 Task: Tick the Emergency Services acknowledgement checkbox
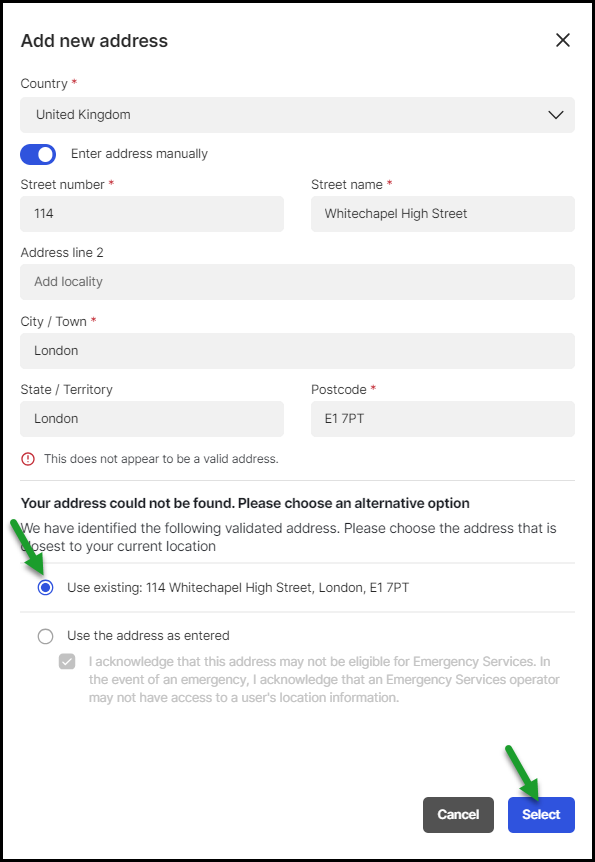67,661
